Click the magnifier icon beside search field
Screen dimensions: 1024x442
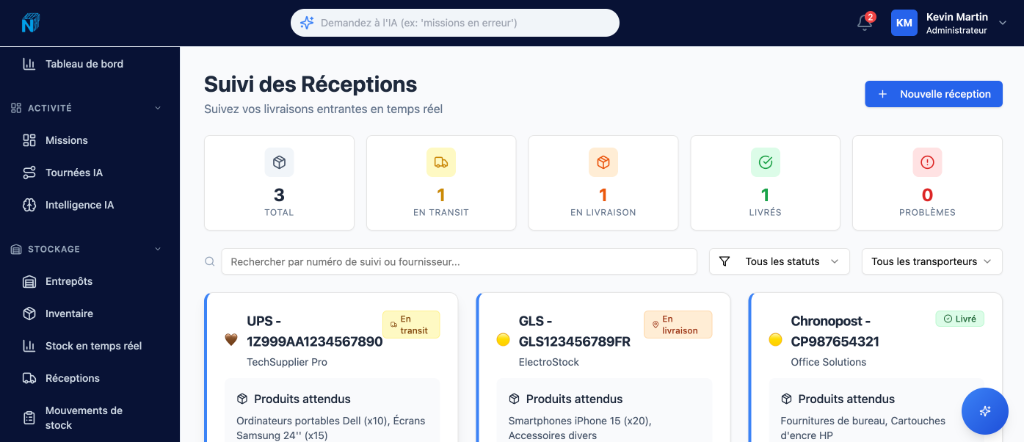210,262
